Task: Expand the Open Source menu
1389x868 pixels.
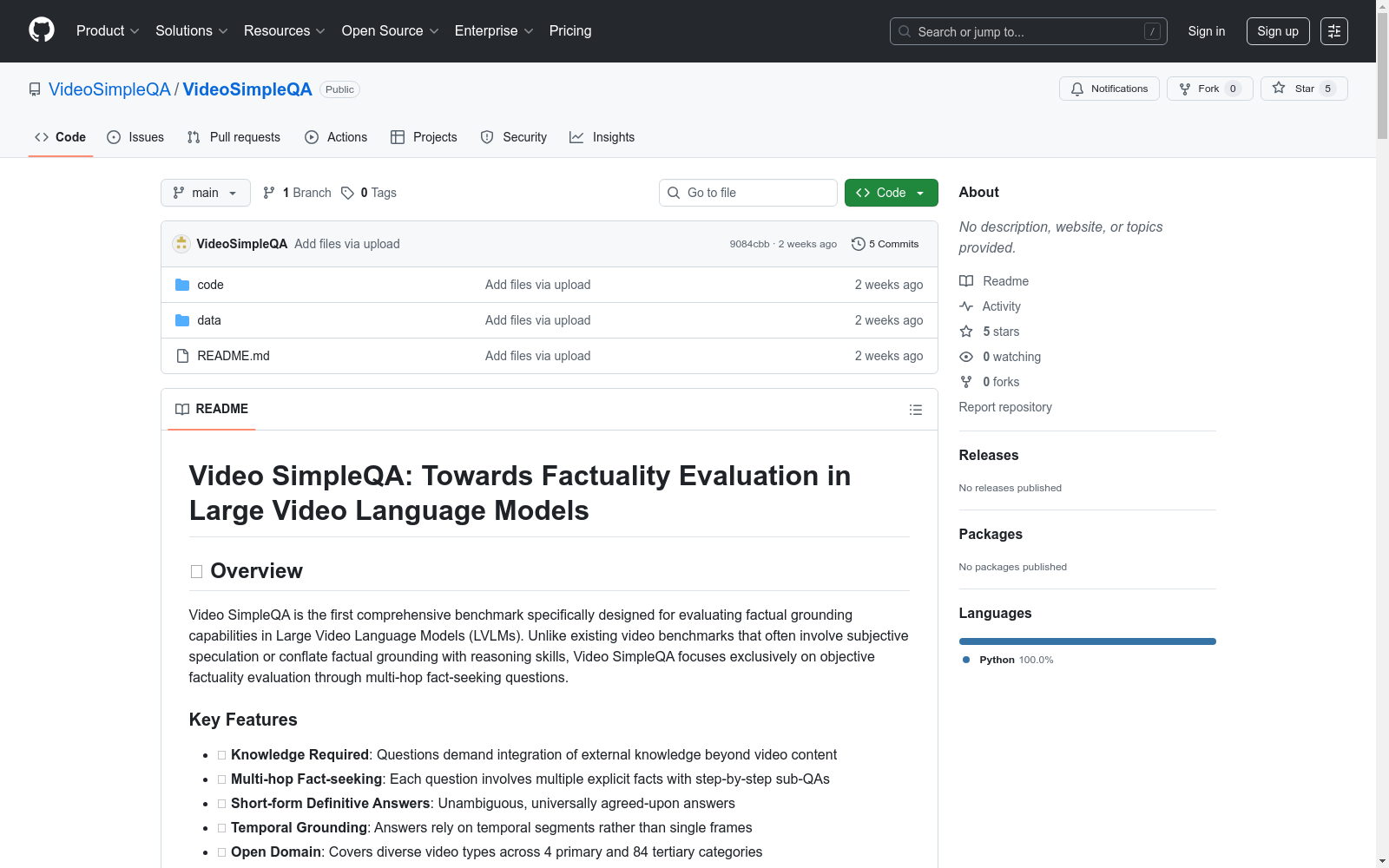Action: tap(390, 31)
